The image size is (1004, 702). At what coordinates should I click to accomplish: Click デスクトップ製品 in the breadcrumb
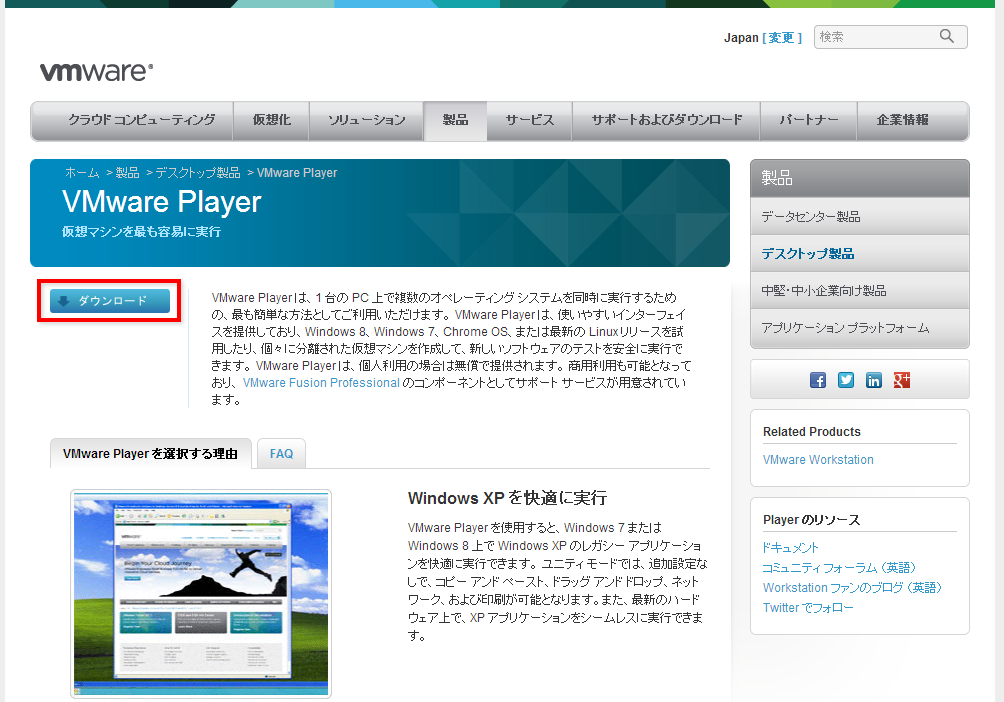point(198,173)
